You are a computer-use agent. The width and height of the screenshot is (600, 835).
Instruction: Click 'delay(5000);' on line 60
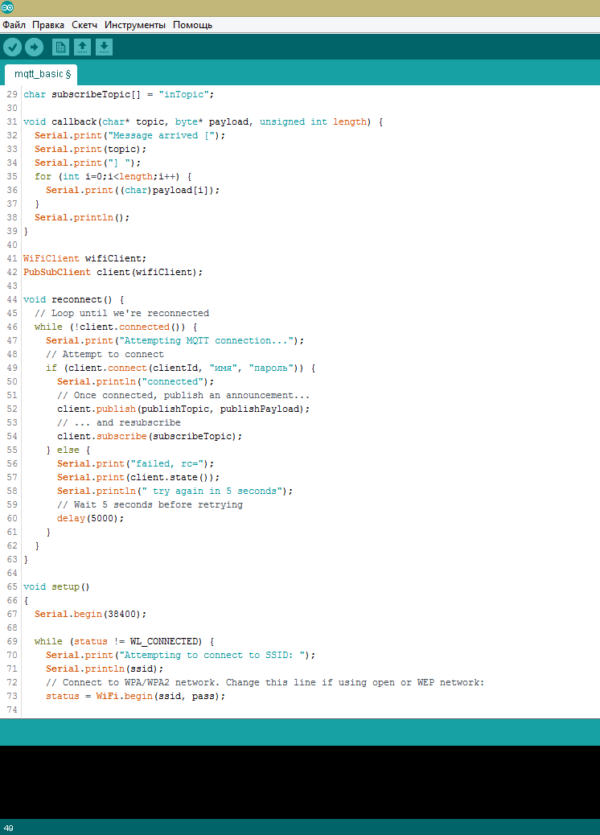[90, 518]
